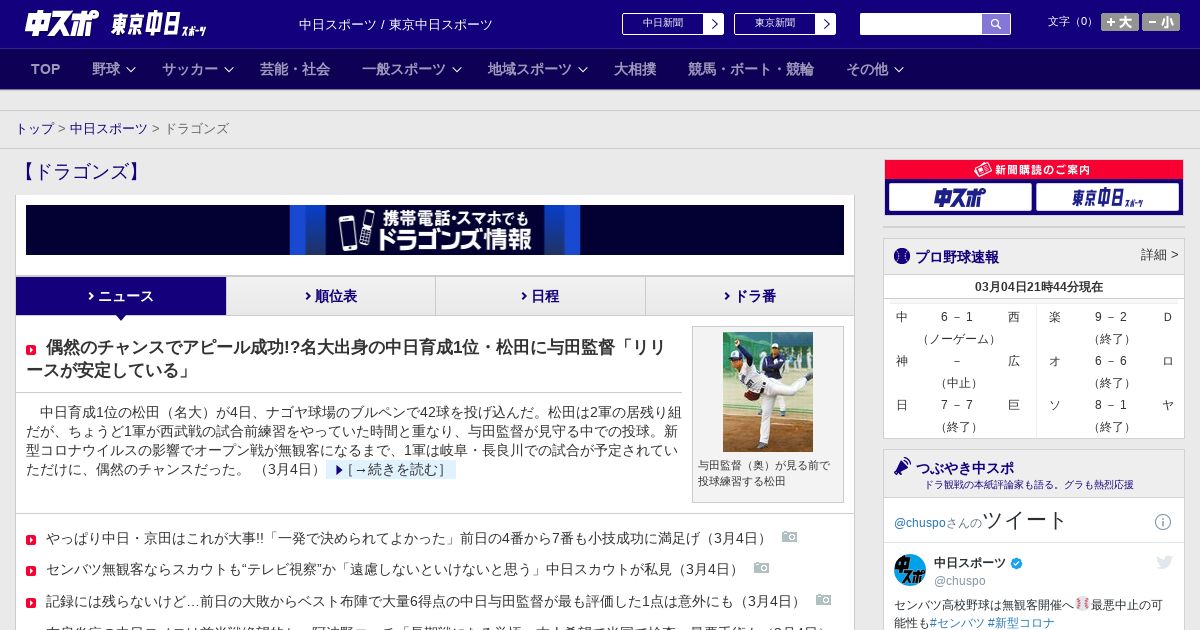Click the 中日スポーツ tweet avatar
Image resolution: width=1200 pixels, height=630 pixels.
[x=910, y=570]
